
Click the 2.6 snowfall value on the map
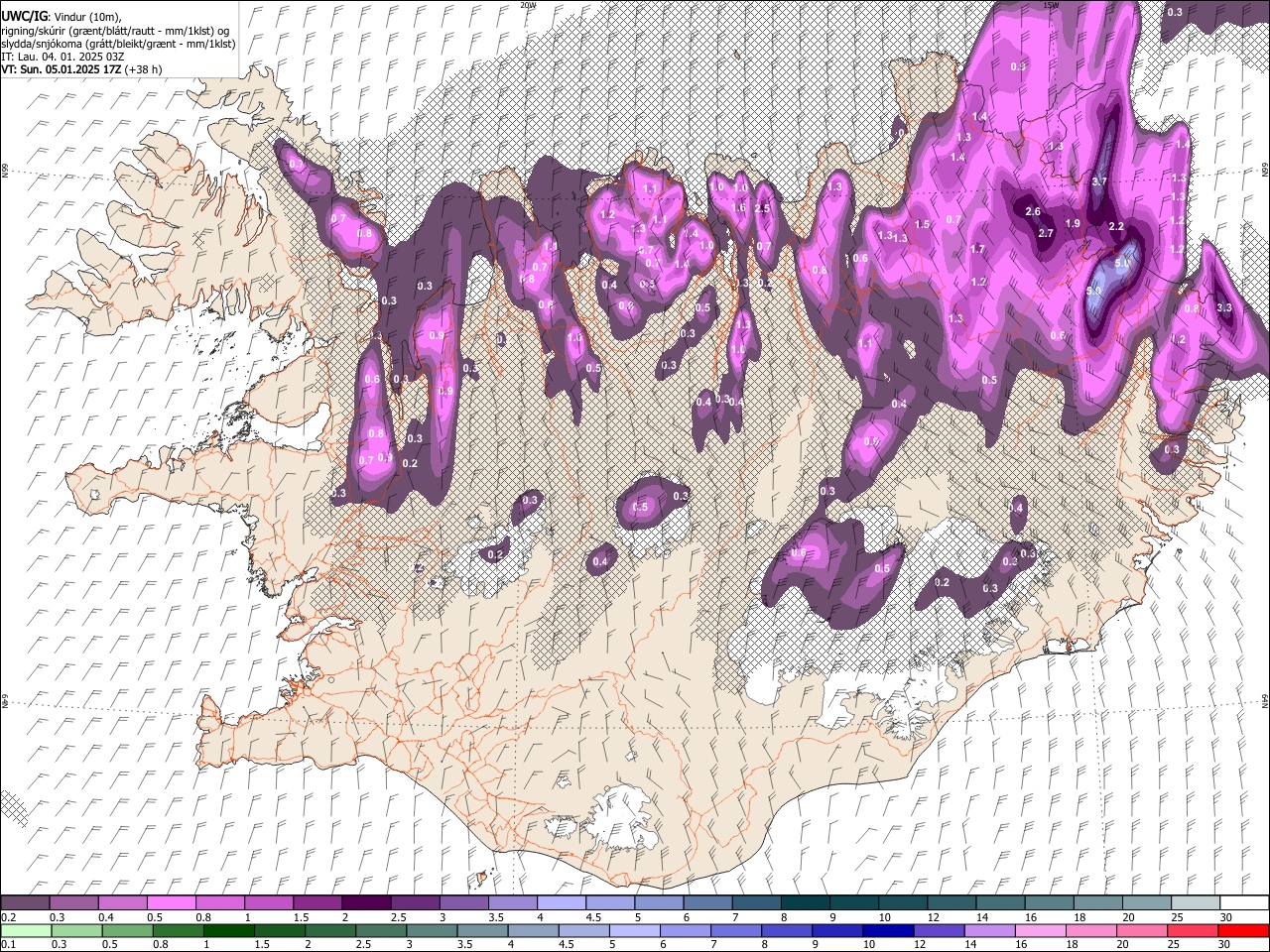coord(1032,212)
